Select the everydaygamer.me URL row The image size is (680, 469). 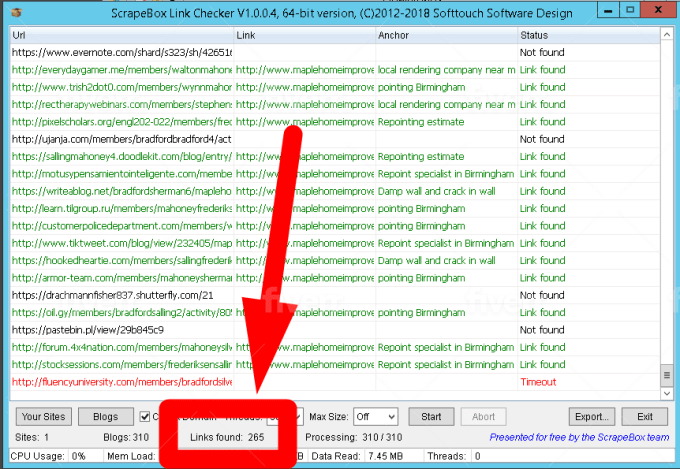pyautogui.click(x=335, y=70)
